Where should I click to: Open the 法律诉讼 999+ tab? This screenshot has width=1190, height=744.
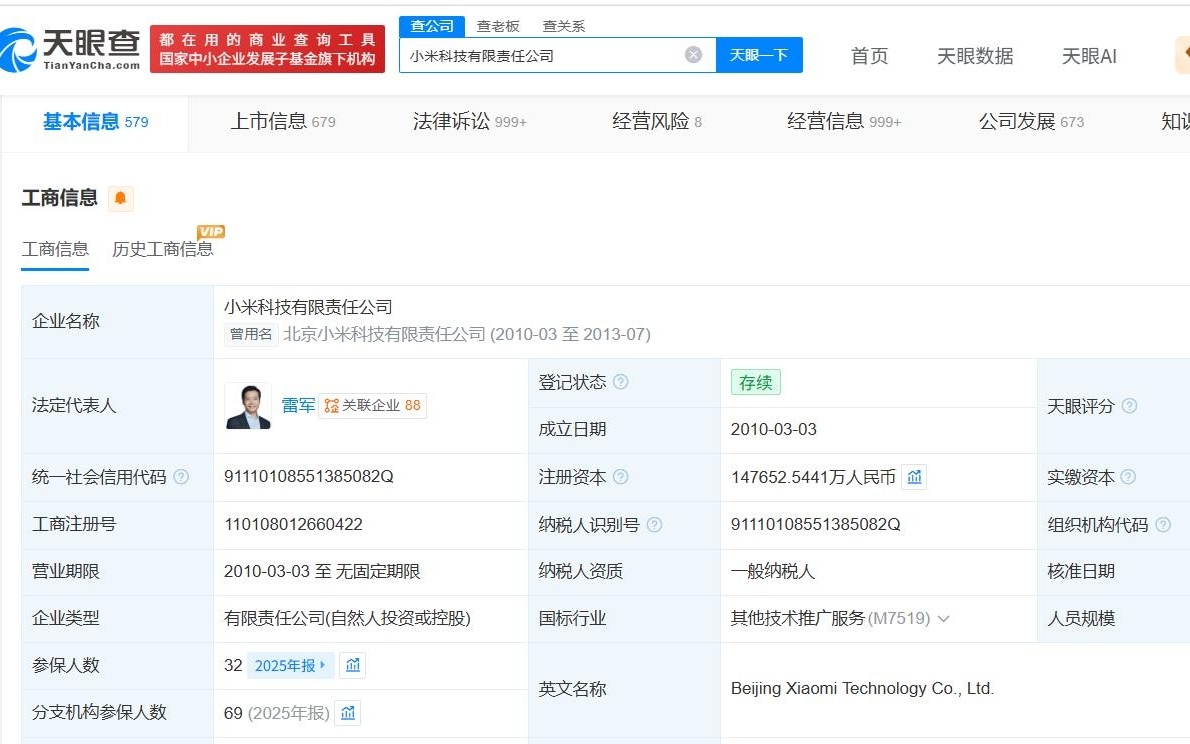[470, 122]
